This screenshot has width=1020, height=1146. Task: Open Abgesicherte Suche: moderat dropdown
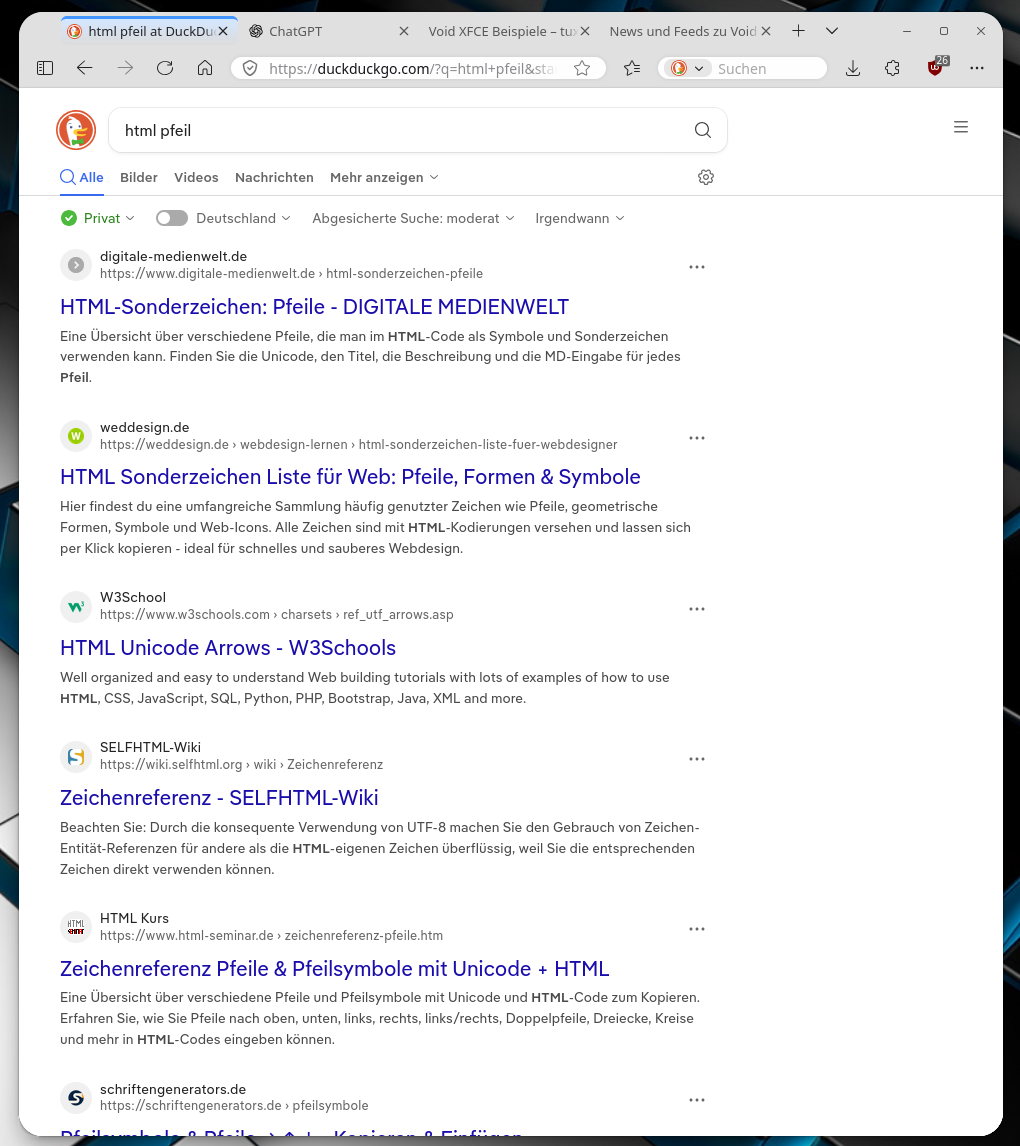point(414,218)
